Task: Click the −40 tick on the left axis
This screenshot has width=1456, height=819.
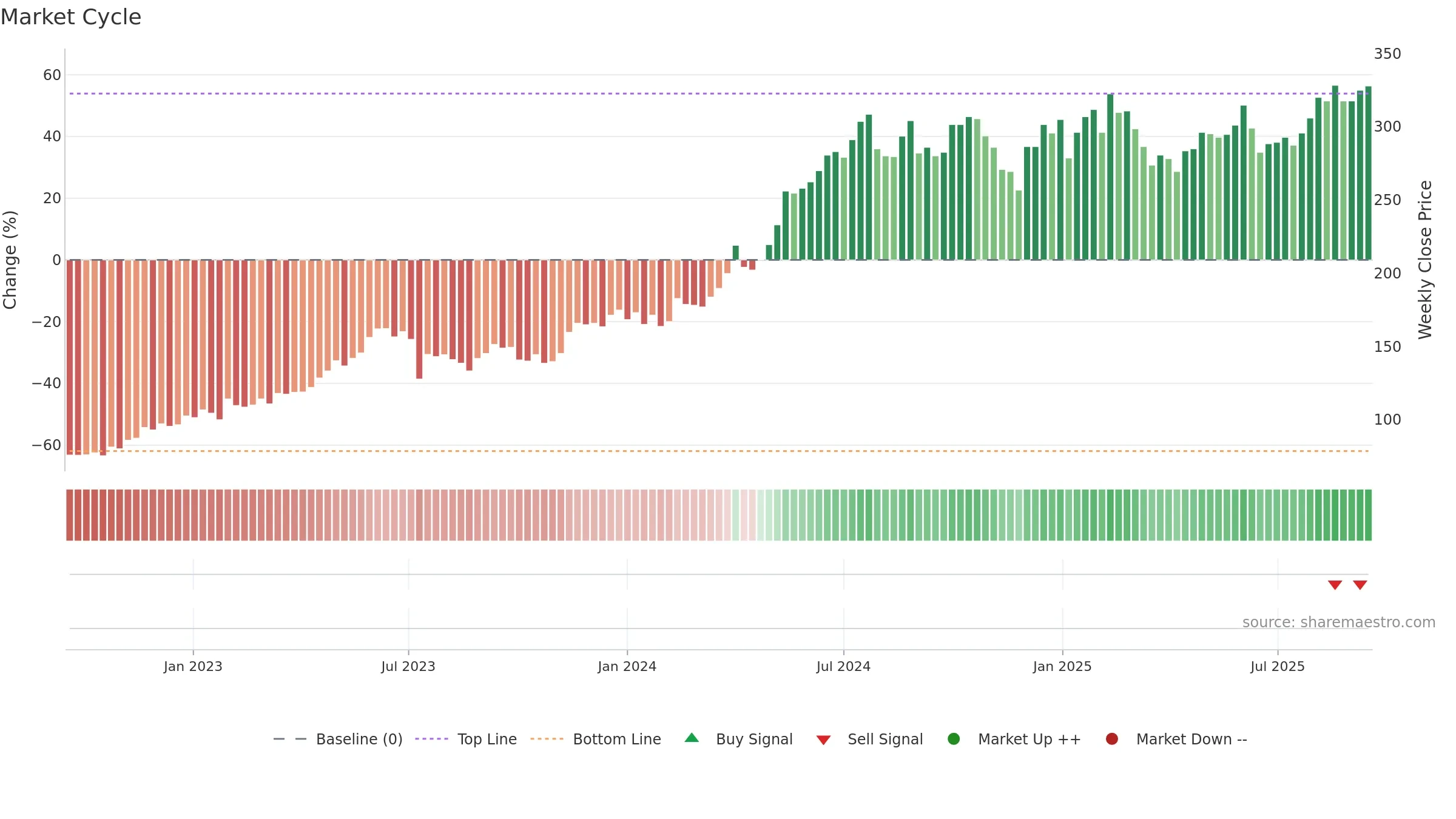Action: coord(47,383)
